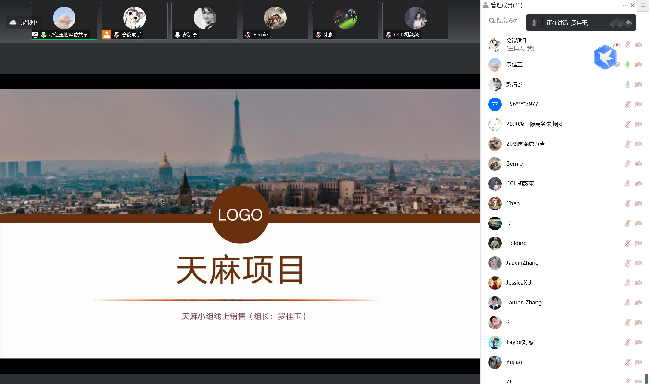Viewport: 650px width, 385px height.
Task: Toggle mic for the black-and-white portrait participant row
Action: 628,84
